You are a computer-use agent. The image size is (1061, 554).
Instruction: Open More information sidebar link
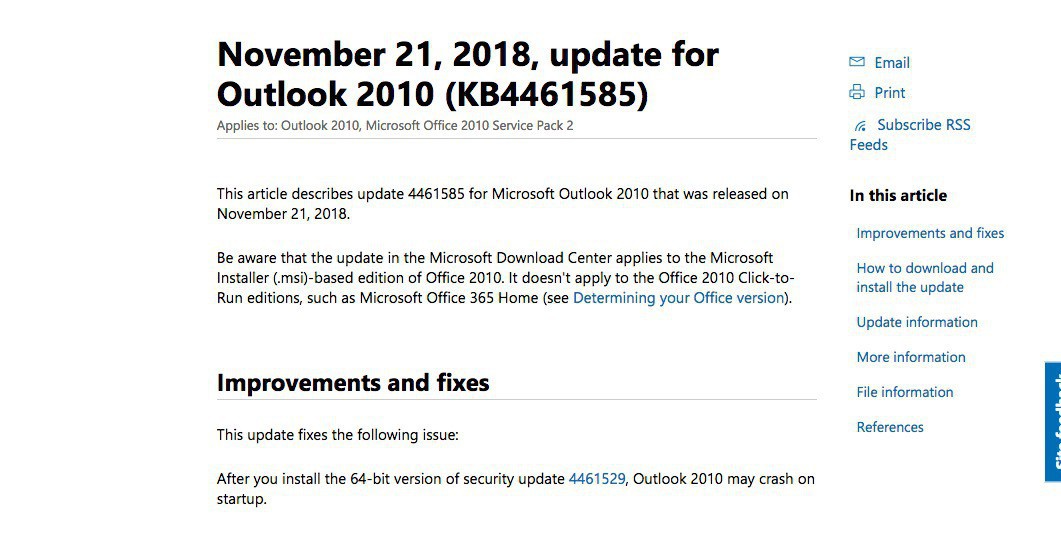(911, 357)
